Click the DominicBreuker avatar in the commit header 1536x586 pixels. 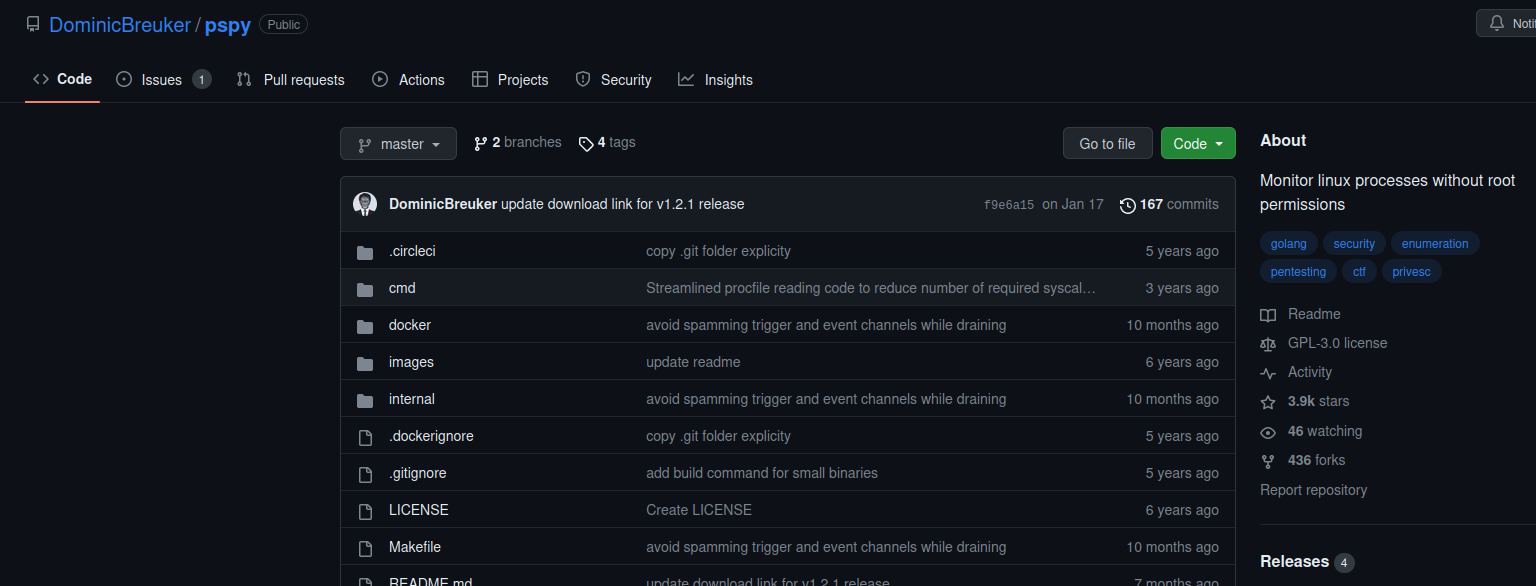(365, 204)
